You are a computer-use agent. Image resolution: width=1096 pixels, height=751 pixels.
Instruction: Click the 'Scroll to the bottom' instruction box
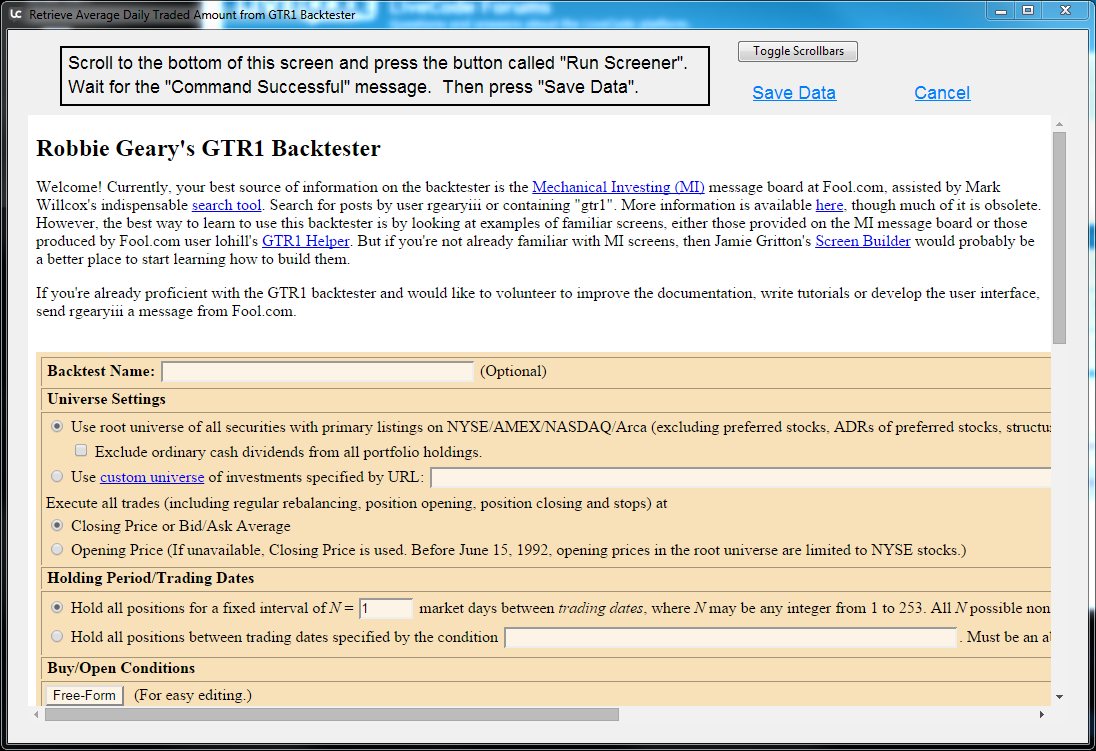click(x=385, y=76)
